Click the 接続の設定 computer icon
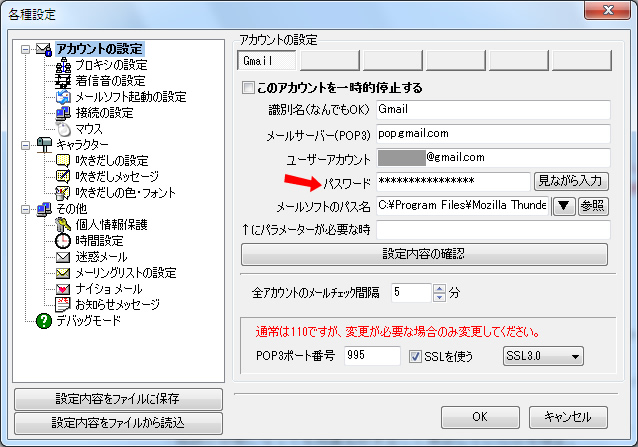 (x=63, y=113)
